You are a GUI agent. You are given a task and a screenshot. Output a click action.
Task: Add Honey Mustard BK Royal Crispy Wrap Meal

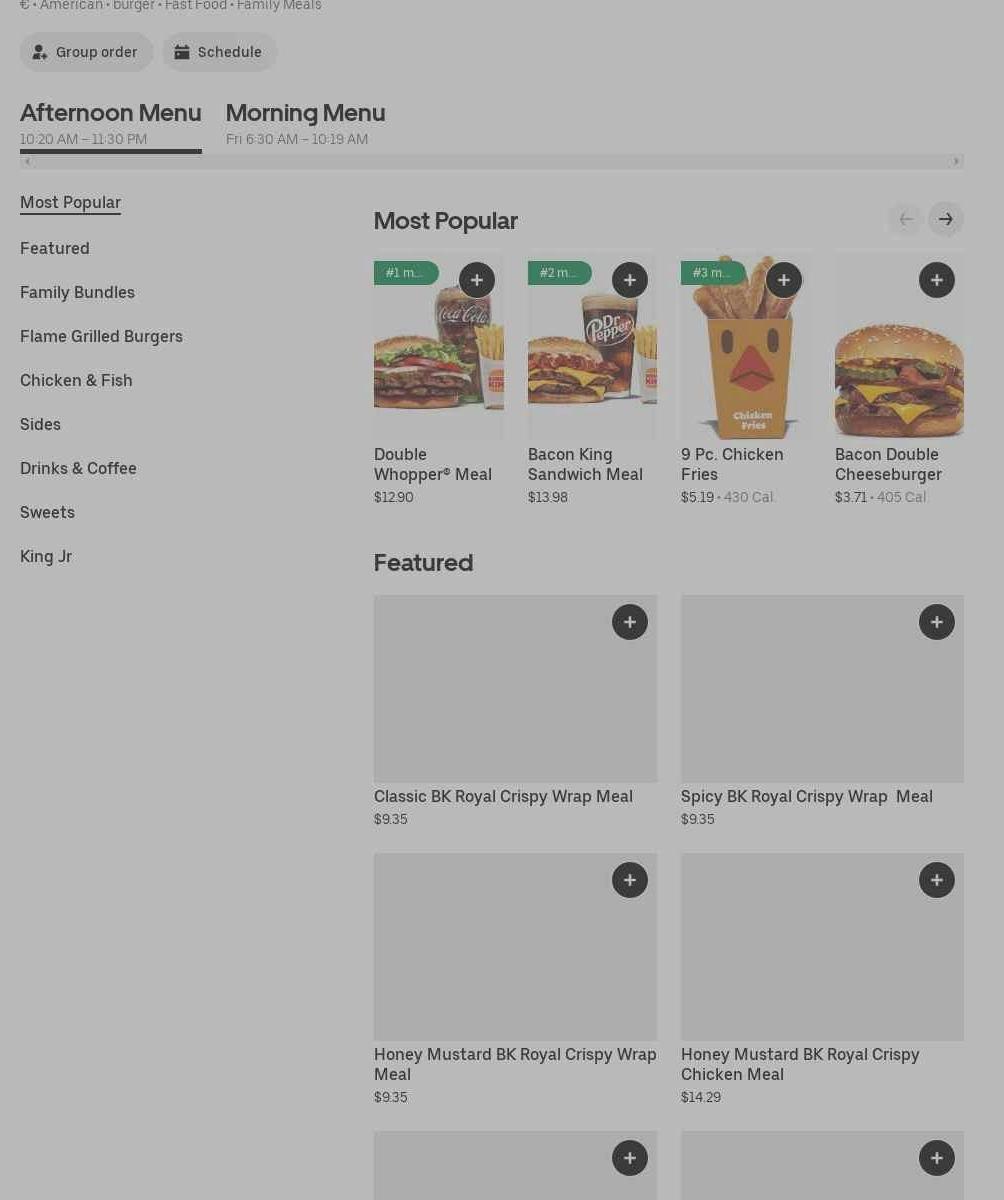click(630, 880)
